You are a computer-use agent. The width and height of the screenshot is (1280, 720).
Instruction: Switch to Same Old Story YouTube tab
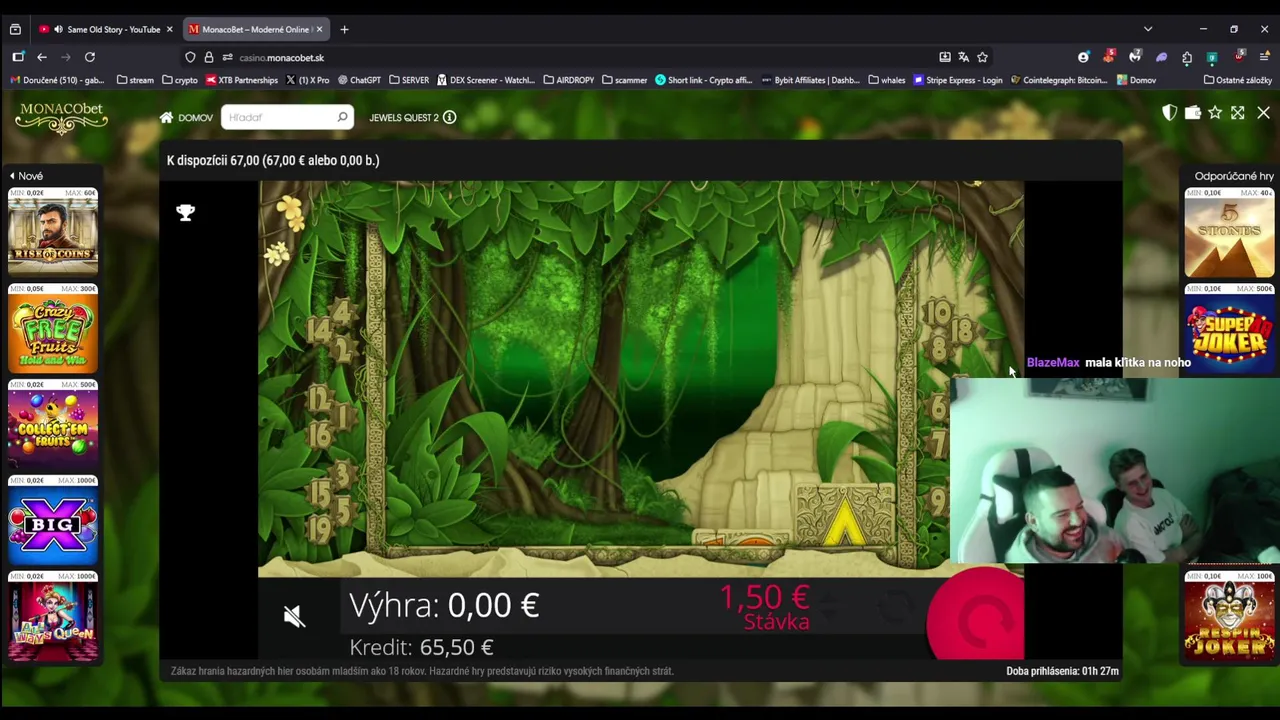point(105,29)
